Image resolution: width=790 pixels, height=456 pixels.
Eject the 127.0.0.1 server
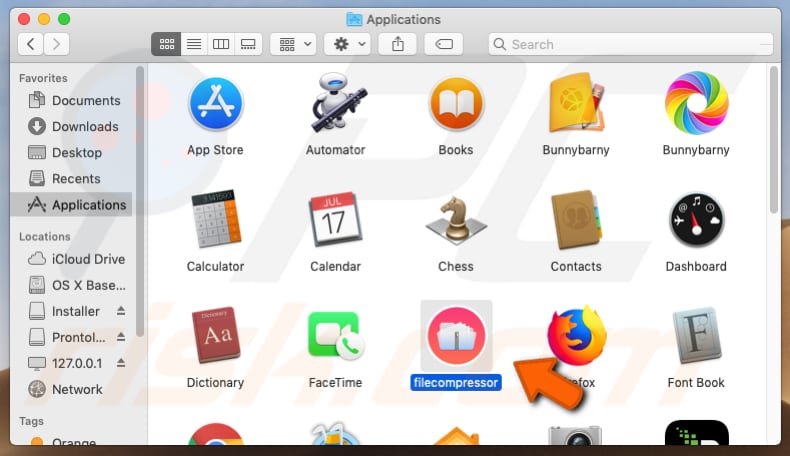[x=121, y=363]
